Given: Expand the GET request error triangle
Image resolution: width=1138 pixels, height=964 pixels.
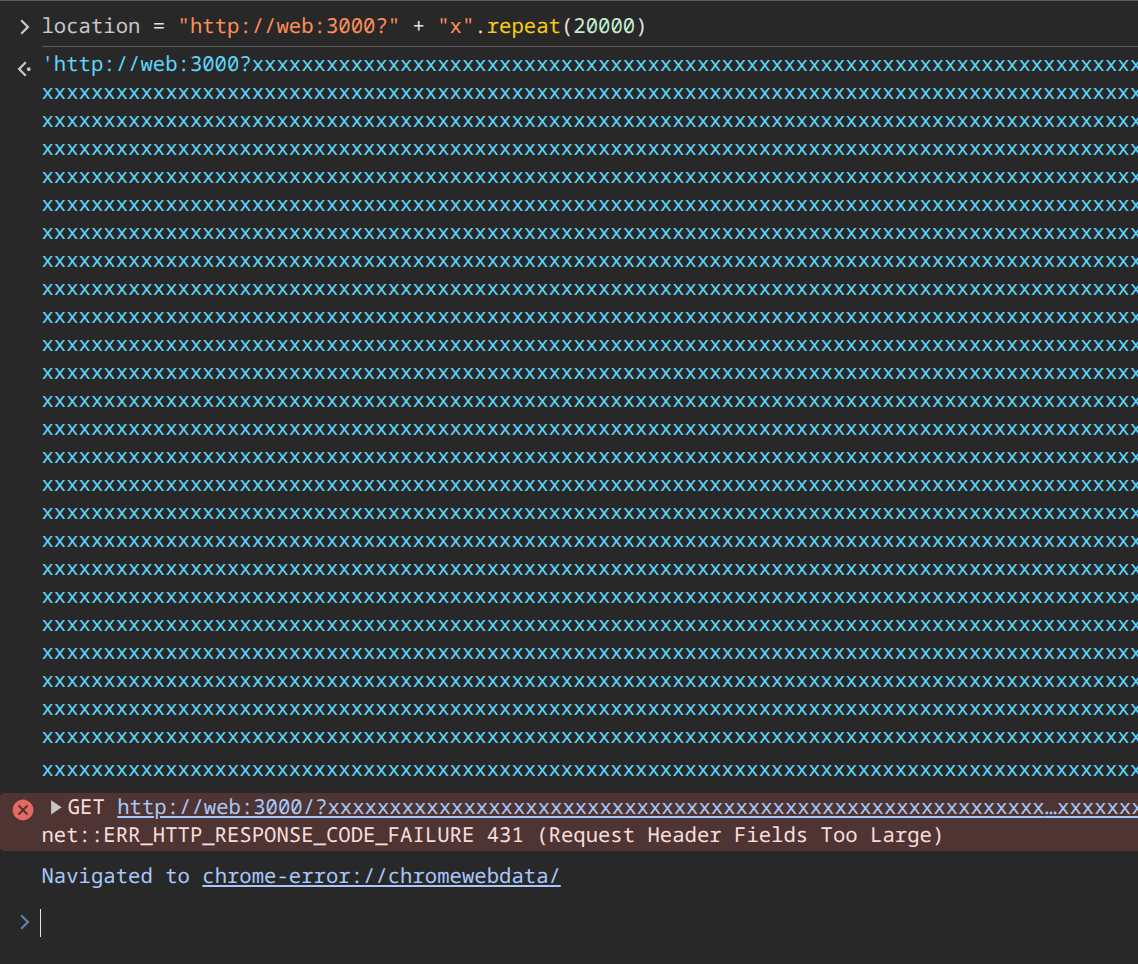Looking at the screenshot, I should (x=56, y=807).
